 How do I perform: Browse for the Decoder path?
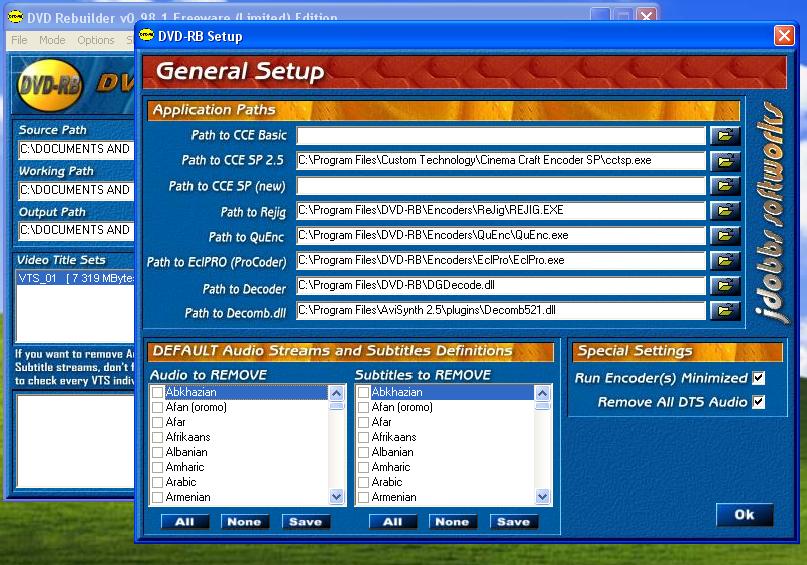(x=725, y=286)
